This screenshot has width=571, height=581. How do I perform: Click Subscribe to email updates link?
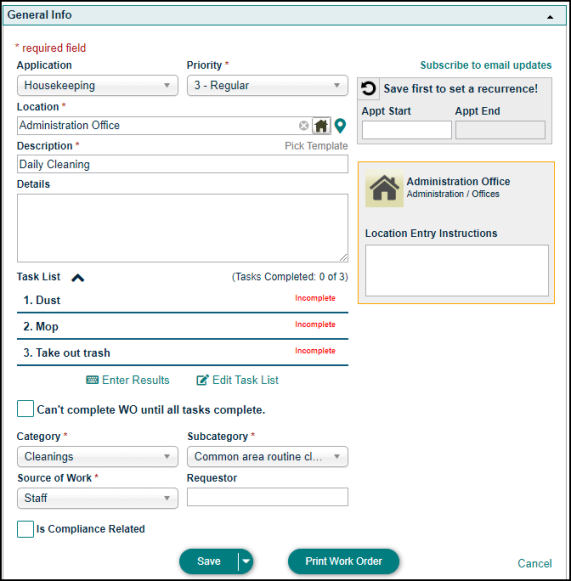coord(486,65)
